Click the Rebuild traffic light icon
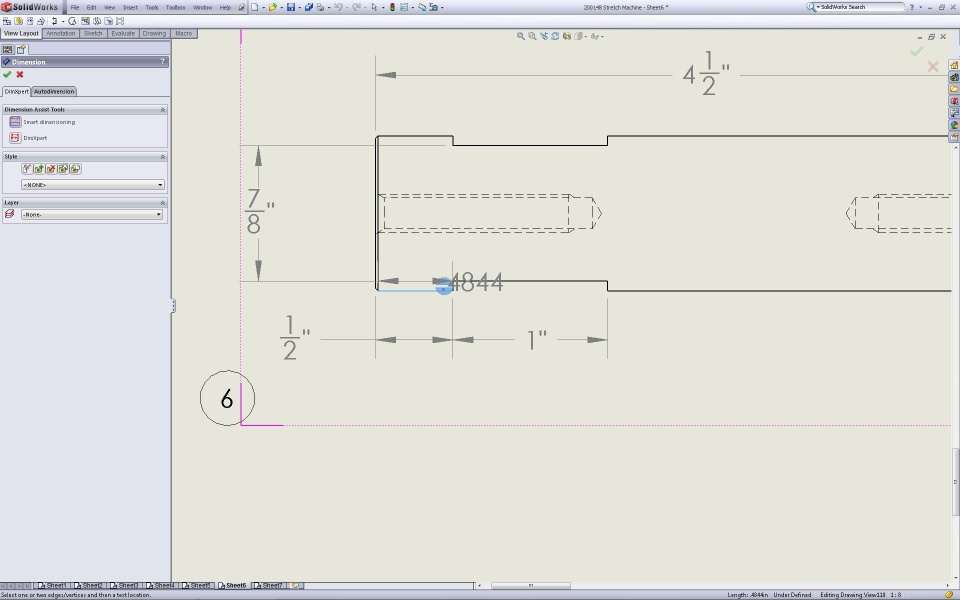Viewport: 960px width, 600px height. (392, 7)
